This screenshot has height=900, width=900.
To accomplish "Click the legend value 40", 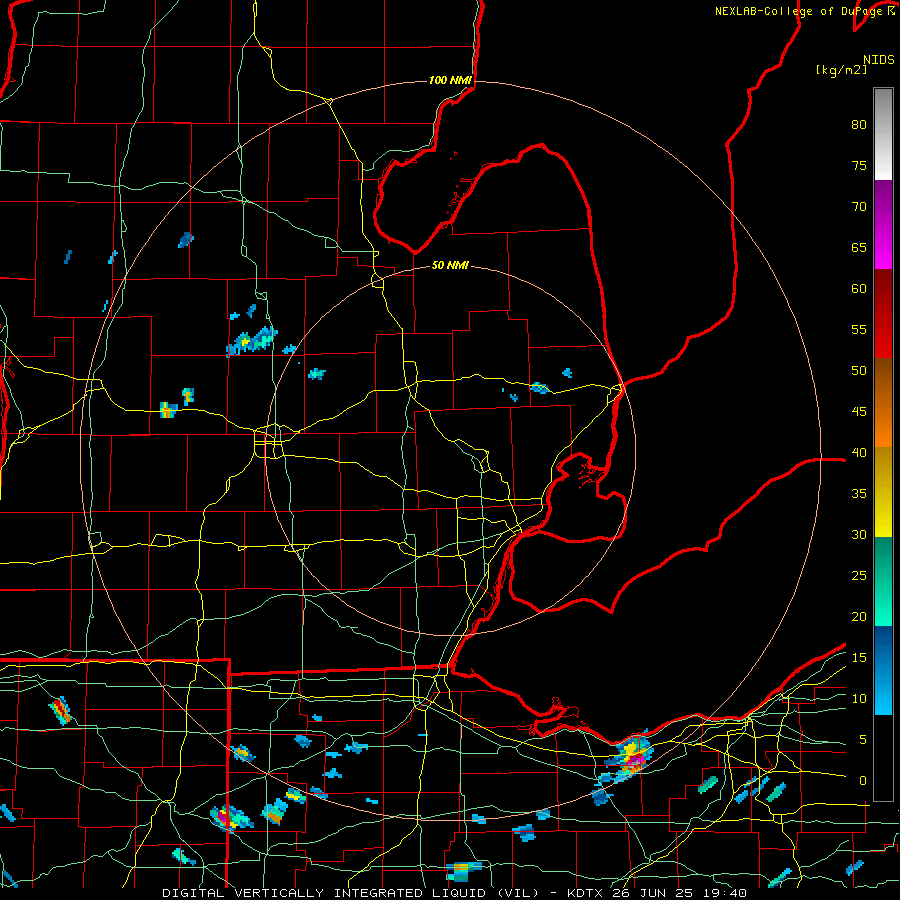I will point(859,452).
